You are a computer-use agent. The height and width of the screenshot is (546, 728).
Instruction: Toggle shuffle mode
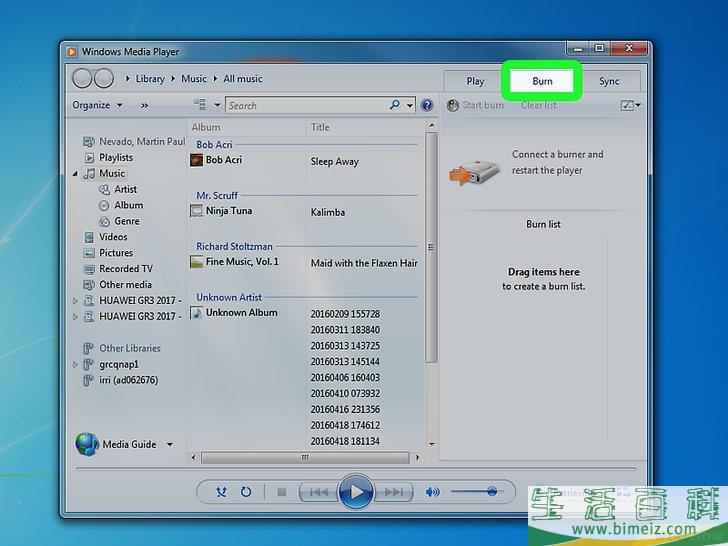click(x=221, y=492)
